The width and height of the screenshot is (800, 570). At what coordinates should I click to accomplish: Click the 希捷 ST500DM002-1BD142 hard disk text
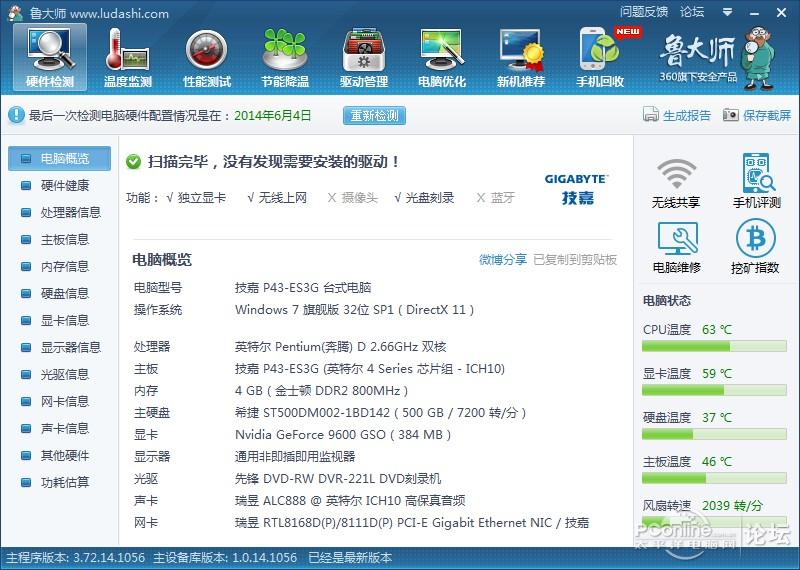click(x=381, y=413)
